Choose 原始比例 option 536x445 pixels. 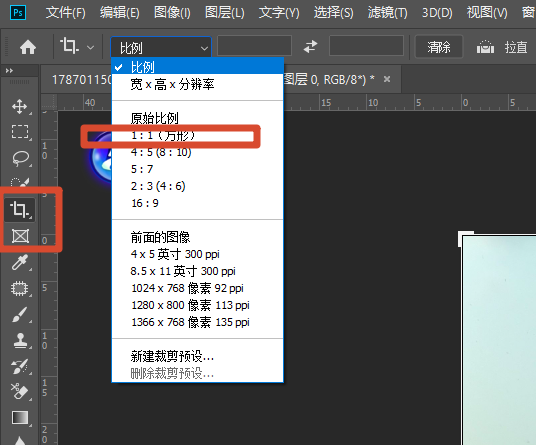coord(198,118)
